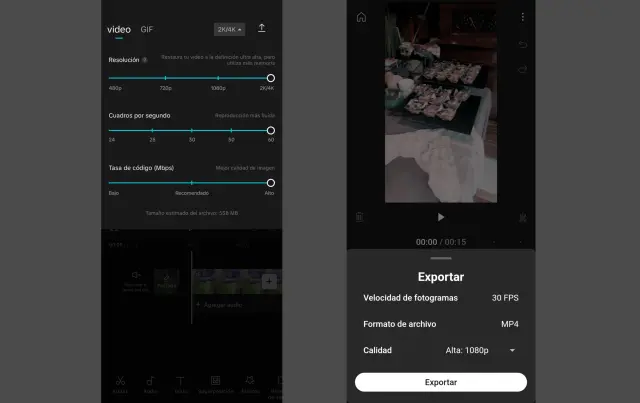Set Cuadros por segundo slider to 30

pos(192,130)
